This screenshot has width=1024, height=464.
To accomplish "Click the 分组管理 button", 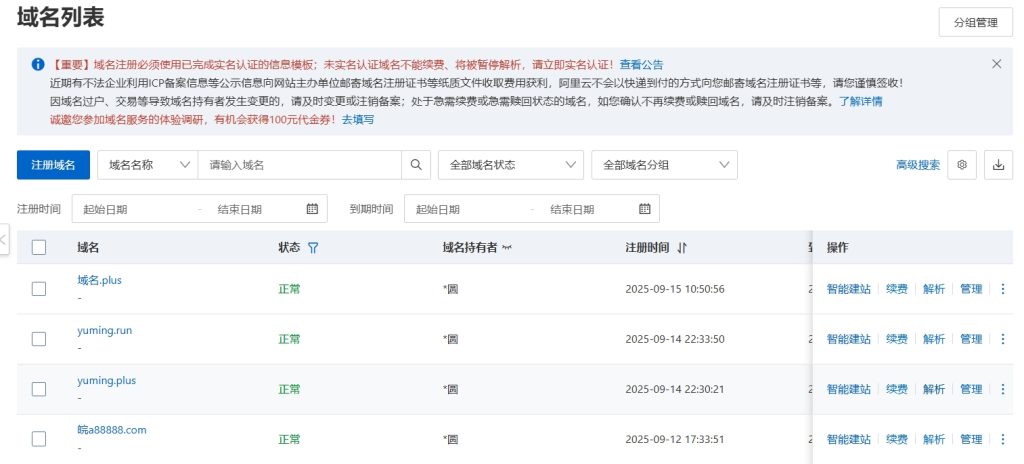I will [975, 21].
